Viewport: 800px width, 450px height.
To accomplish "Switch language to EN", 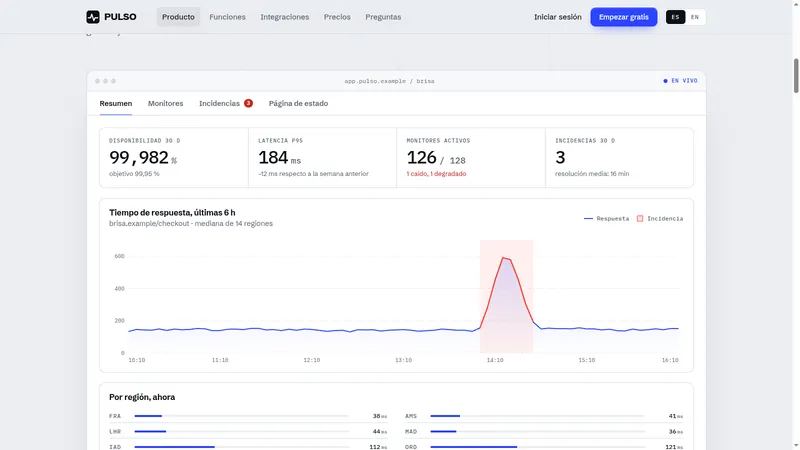I will (694, 17).
